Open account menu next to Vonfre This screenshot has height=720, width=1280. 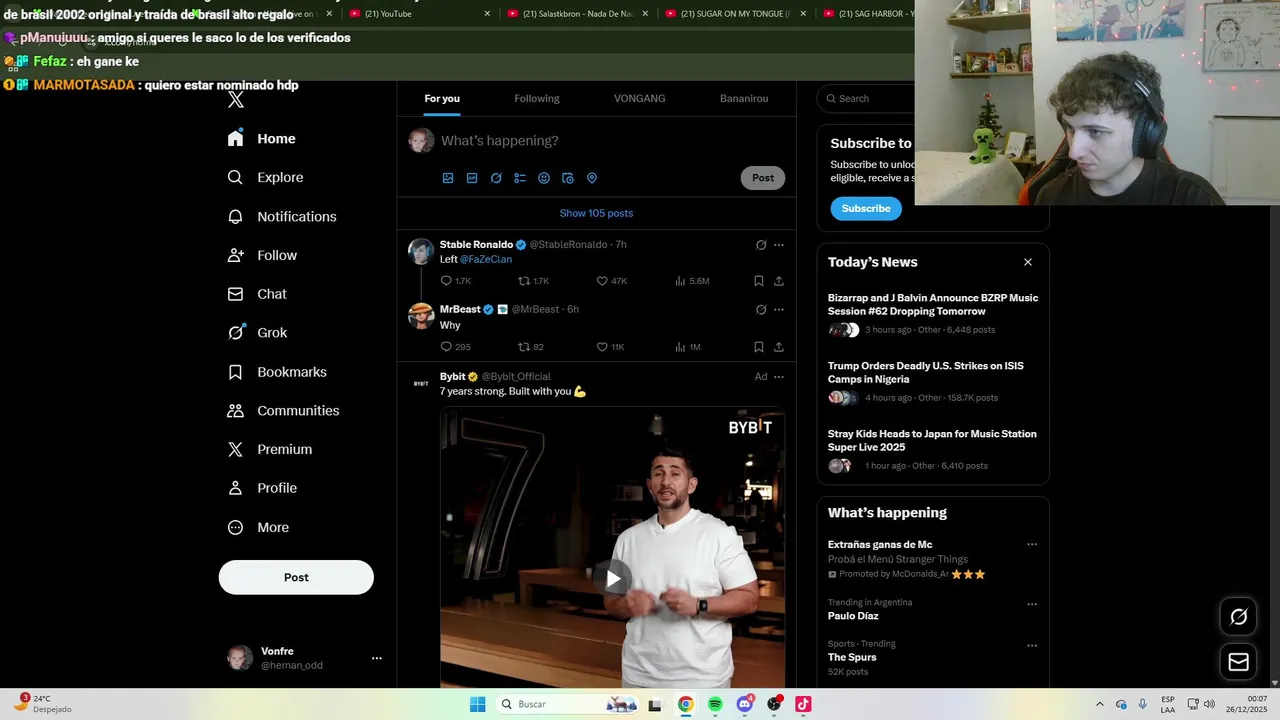click(377, 658)
